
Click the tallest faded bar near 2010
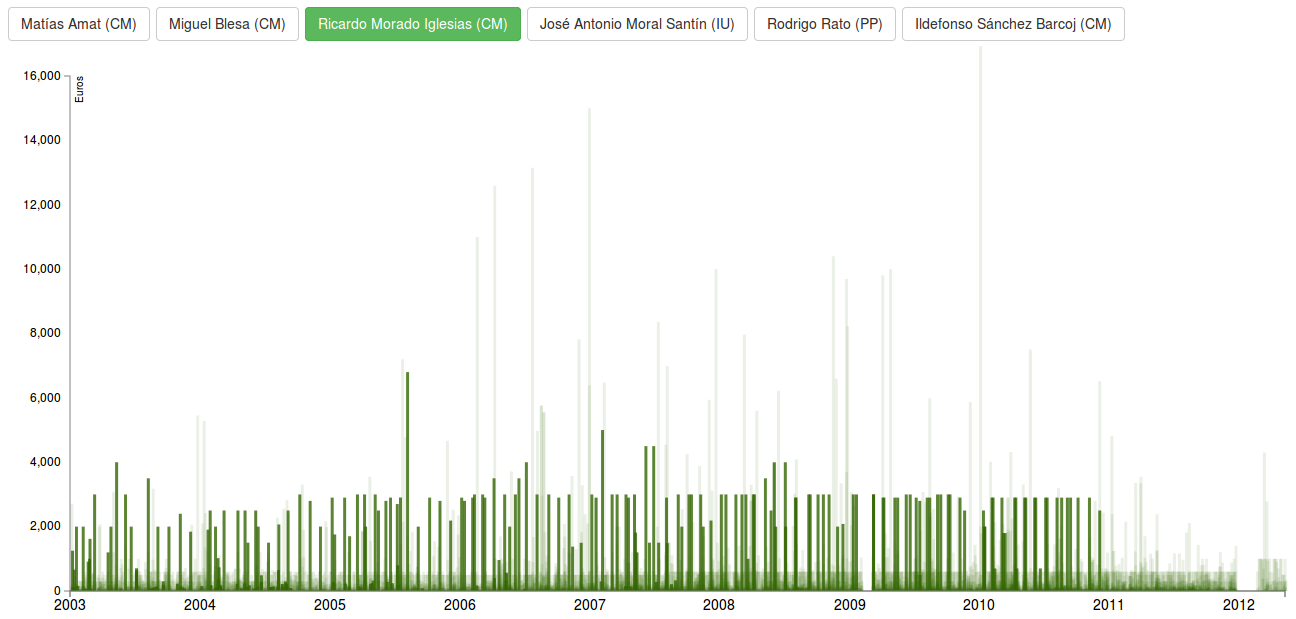(980, 300)
